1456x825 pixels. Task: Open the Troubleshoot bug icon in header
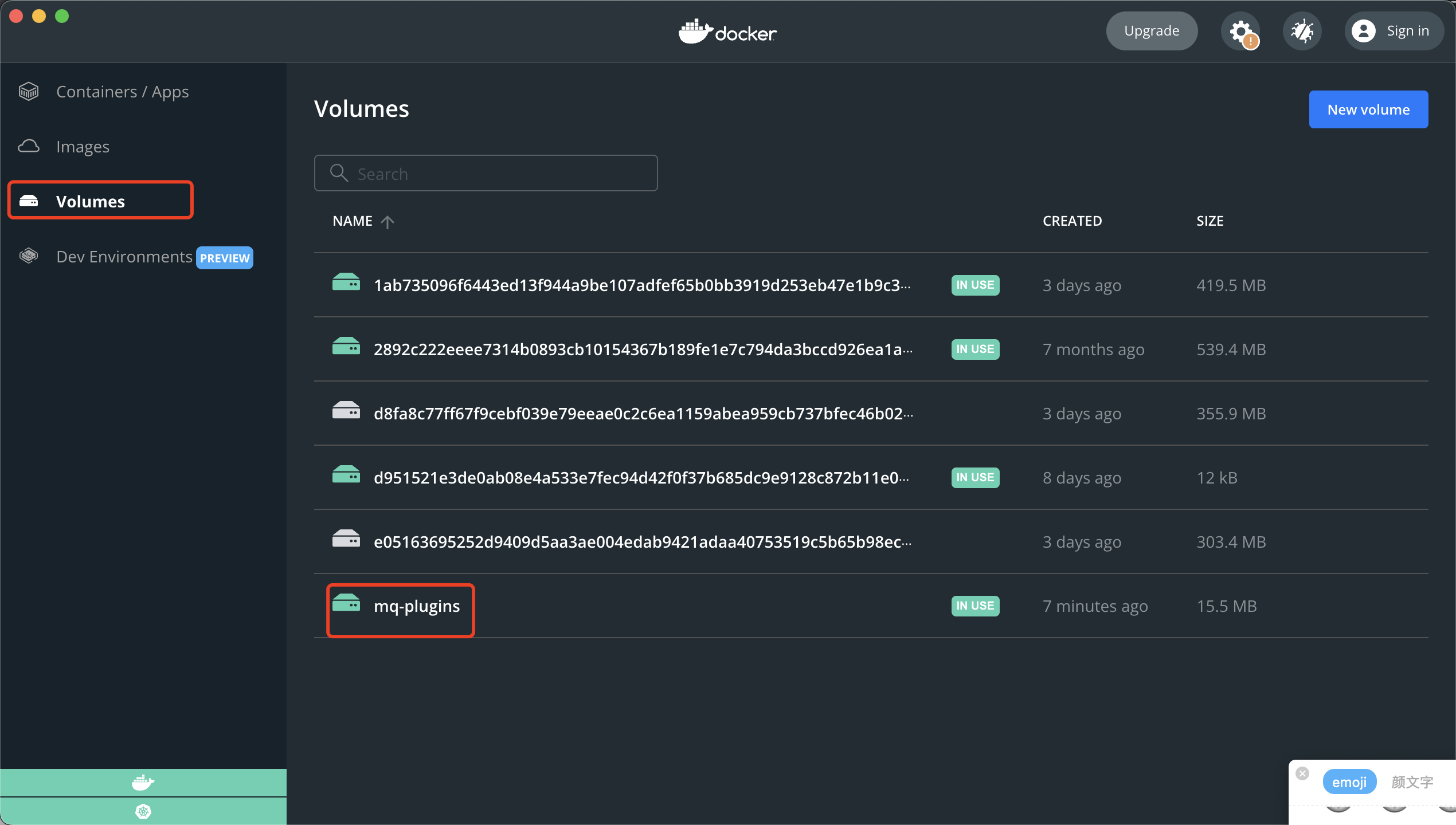[1302, 31]
